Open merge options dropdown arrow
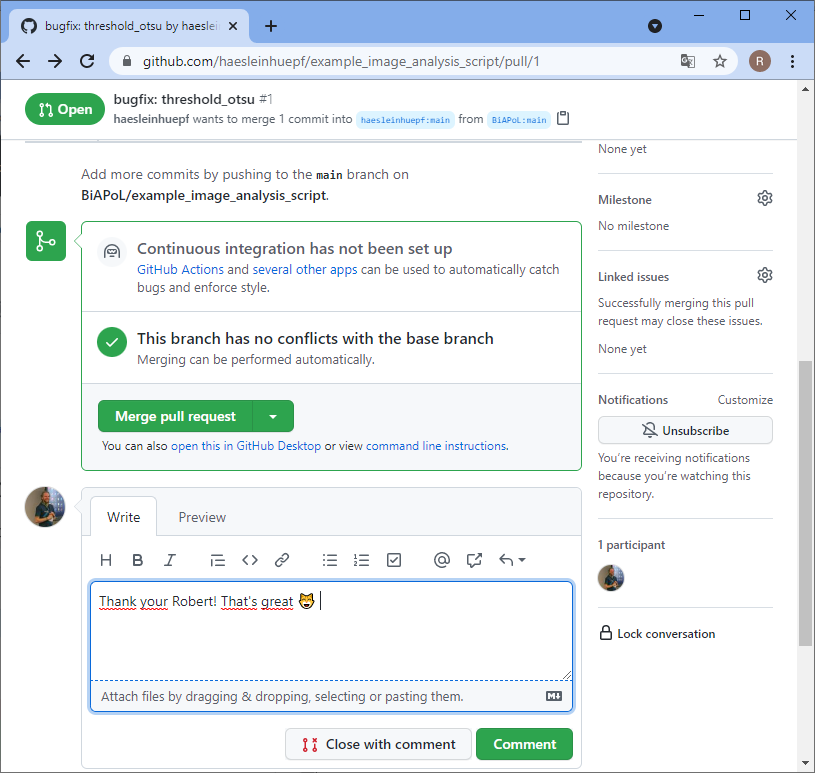Screen dimensions: 815x773 click(273, 416)
